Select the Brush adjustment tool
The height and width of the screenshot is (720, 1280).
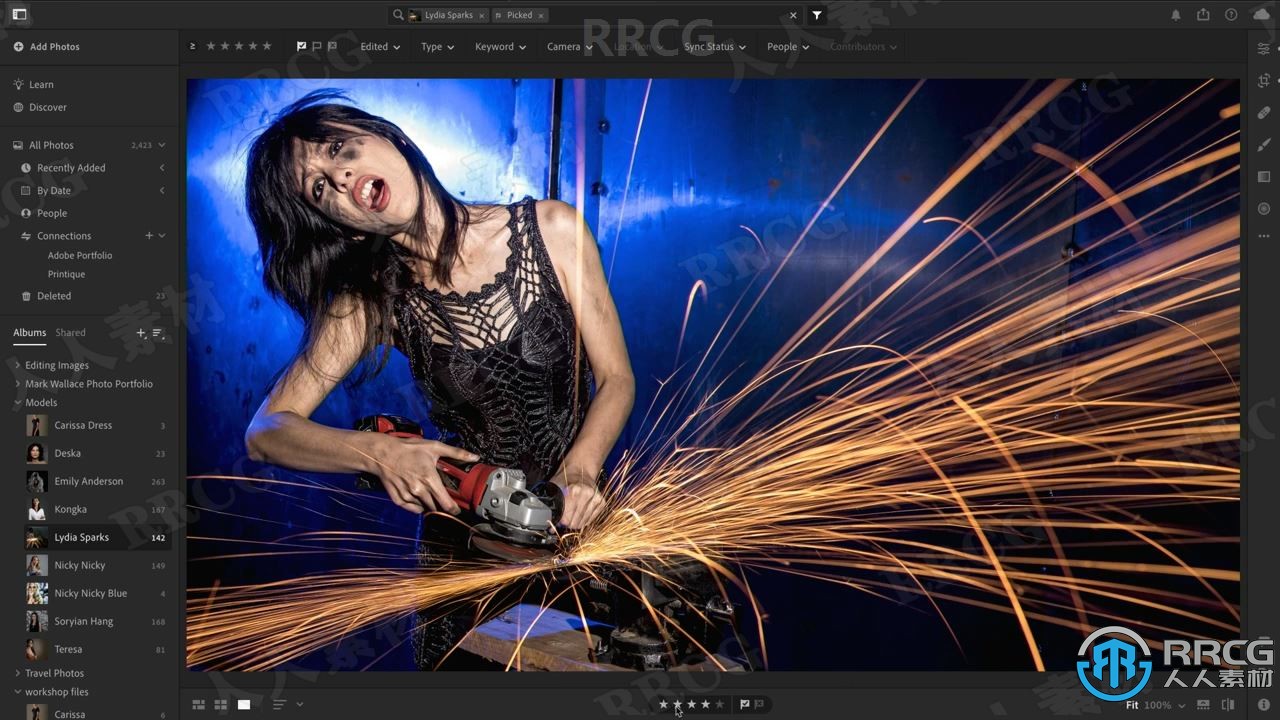(1264, 145)
